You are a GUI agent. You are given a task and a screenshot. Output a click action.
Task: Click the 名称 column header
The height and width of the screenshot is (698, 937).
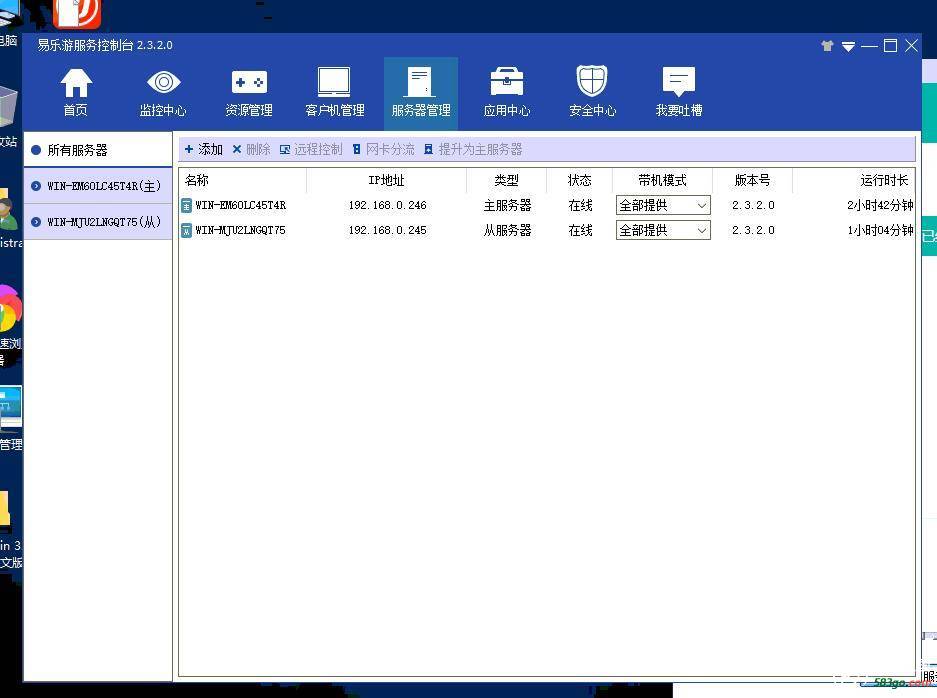click(242, 180)
